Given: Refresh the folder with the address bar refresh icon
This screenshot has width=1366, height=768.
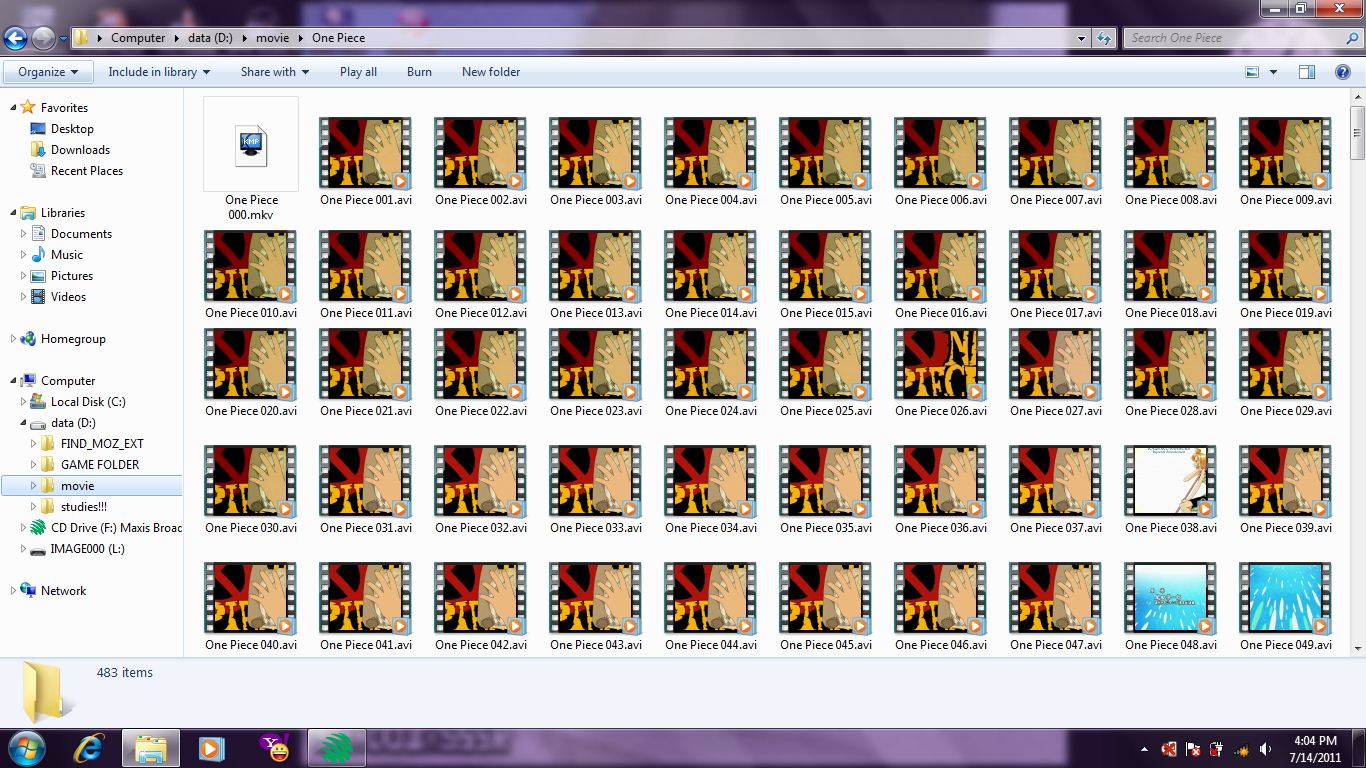Looking at the screenshot, I should click(1104, 38).
